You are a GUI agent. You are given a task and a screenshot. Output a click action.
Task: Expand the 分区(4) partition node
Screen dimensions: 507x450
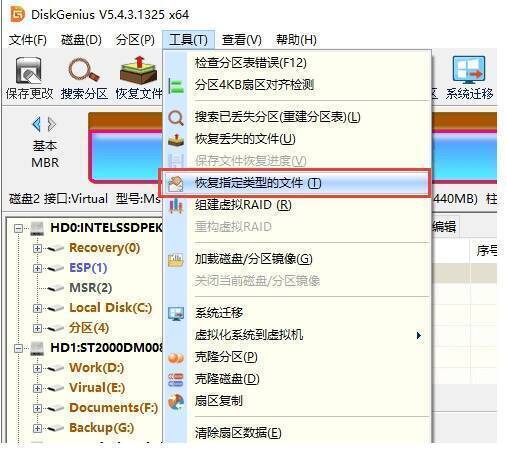[37, 328]
